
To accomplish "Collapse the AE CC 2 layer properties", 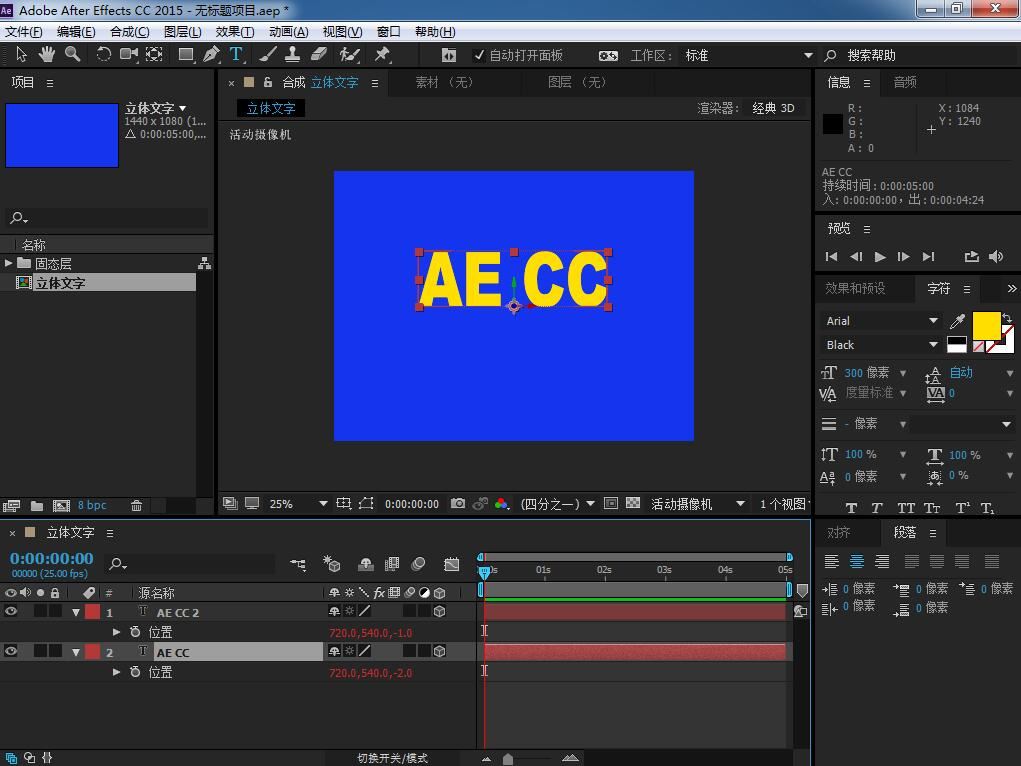I will tap(76, 612).
